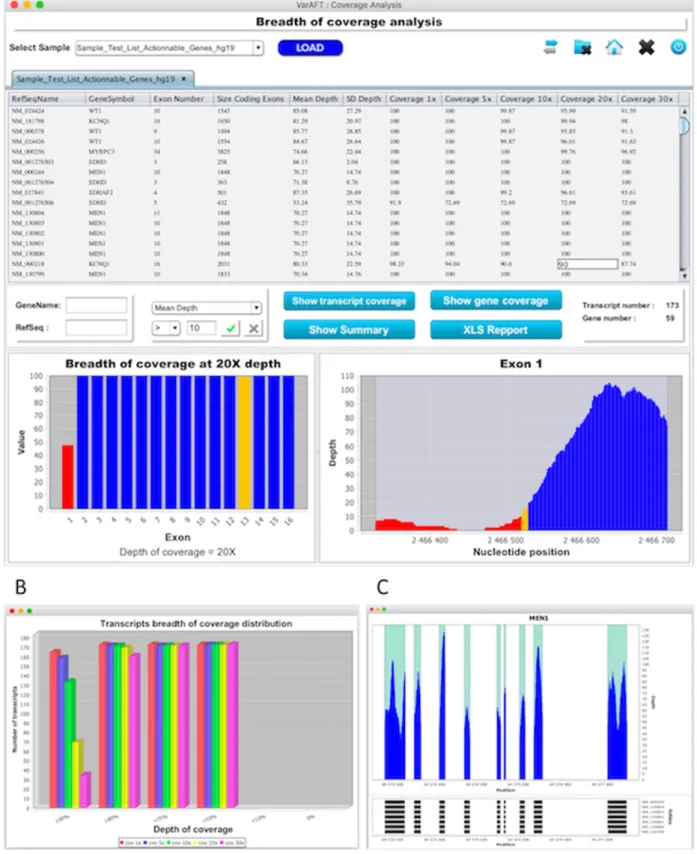Sort by Mean Depth column header

click(x=316, y=99)
